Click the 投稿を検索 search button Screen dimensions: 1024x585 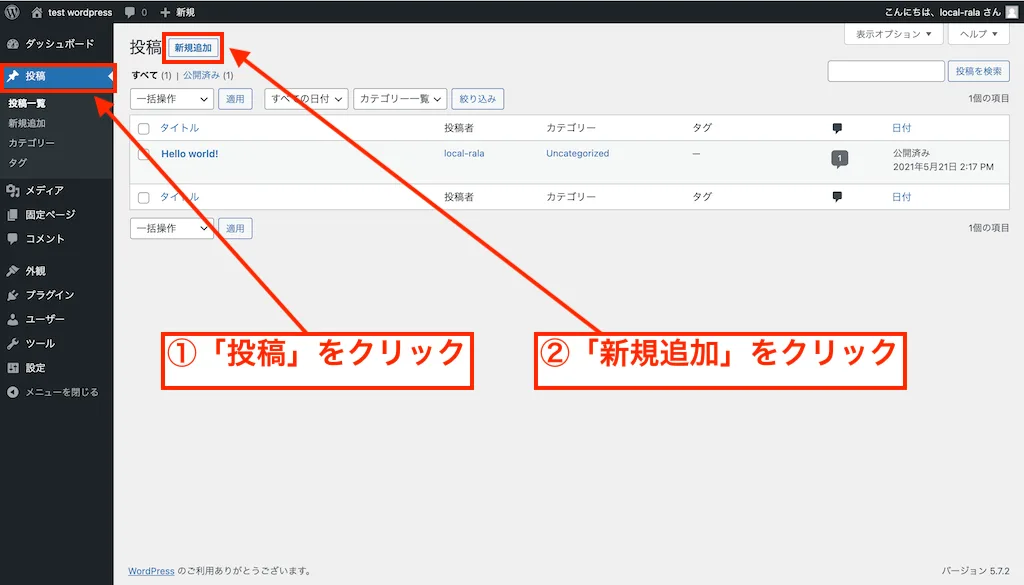point(978,71)
